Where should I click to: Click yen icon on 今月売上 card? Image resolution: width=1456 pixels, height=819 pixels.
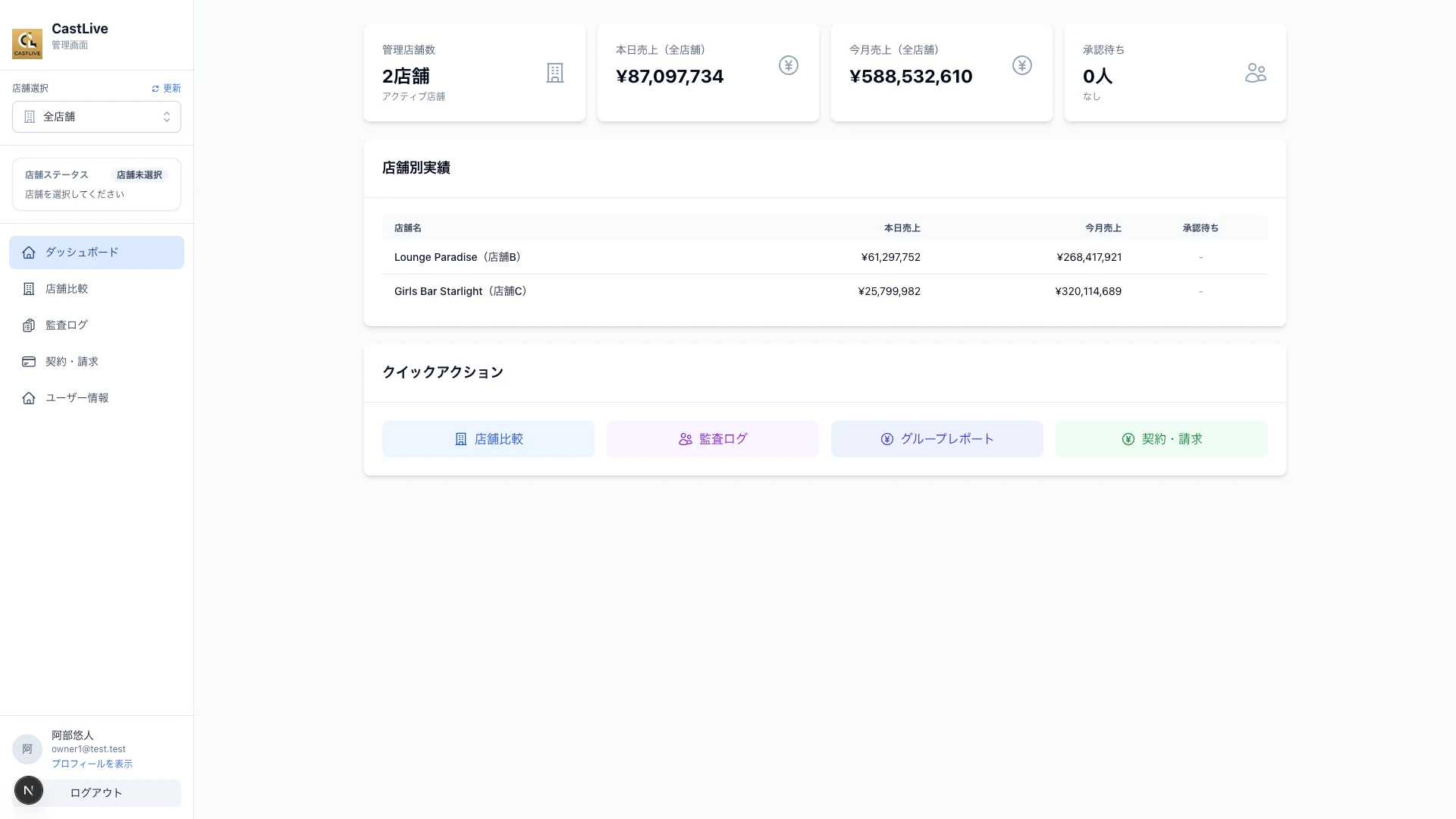1022,65
